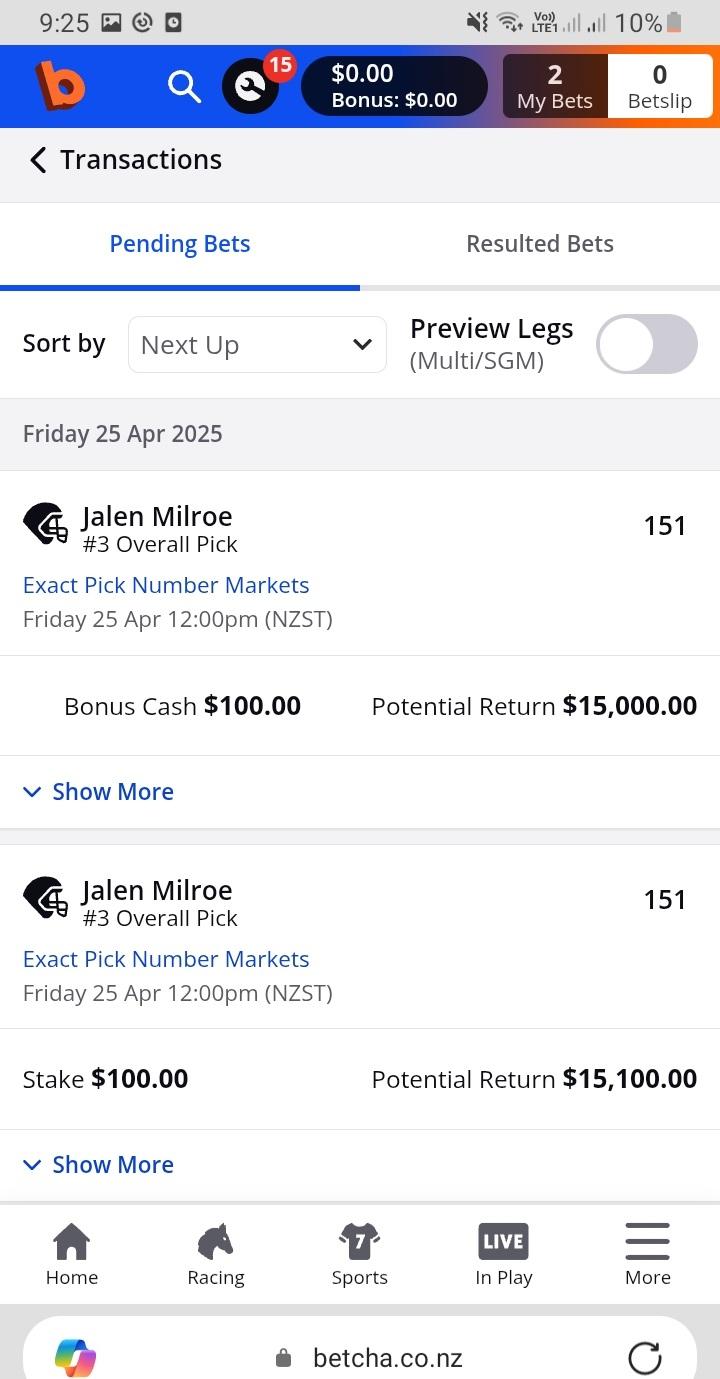This screenshot has width=720, height=1379.
Task: Tap the Betcha logo icon
Action: [60, 86]
